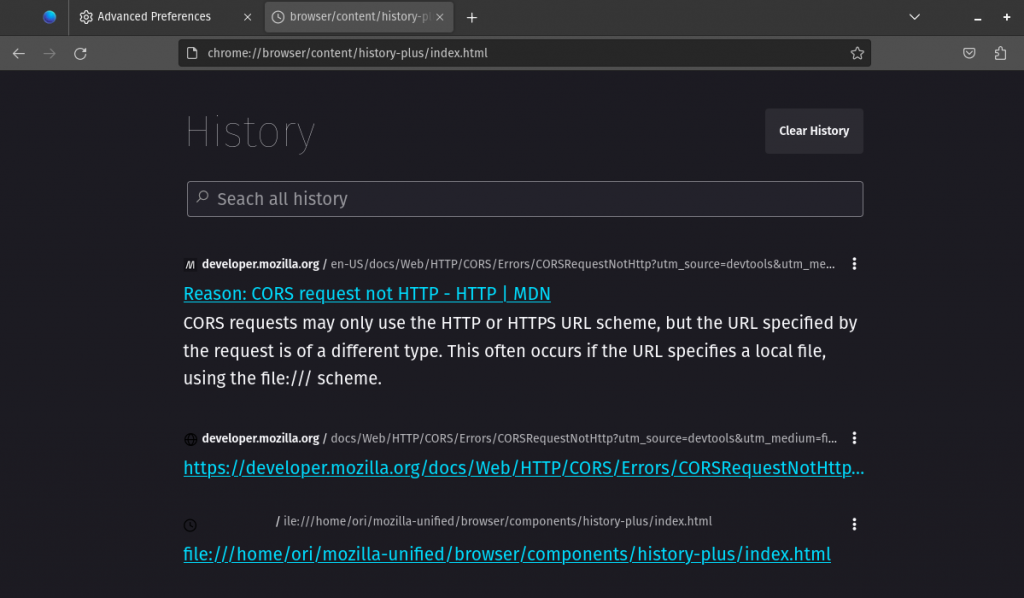Click the first entry's developer.mozilla.org domain text
Image resolution: width=1024 pixels, height=598 pixels.
pos(260,264)
